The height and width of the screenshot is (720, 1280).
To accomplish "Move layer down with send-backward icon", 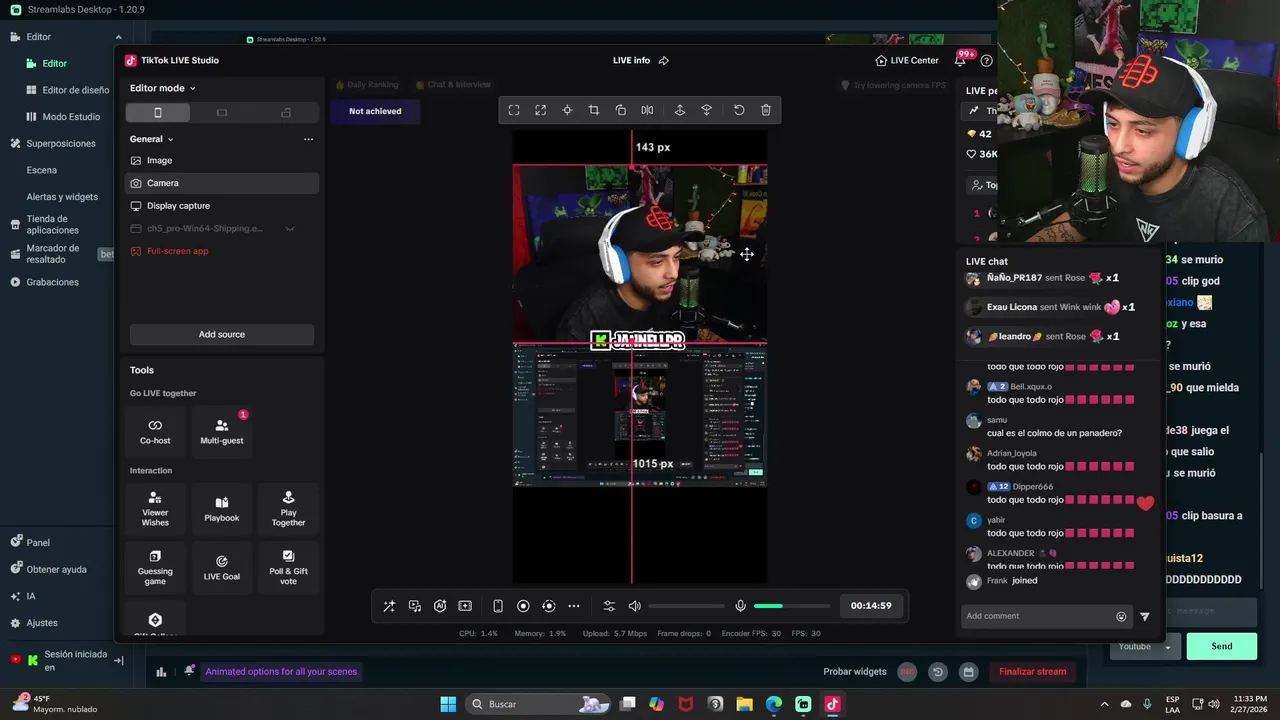I will coord(706,110).
